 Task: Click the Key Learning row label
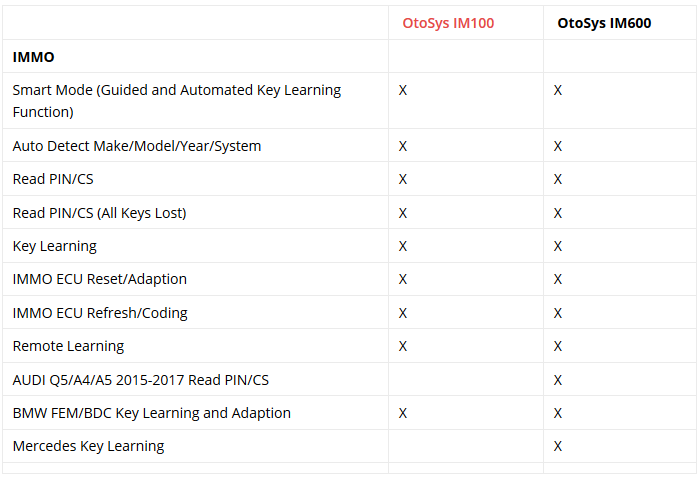[x=54, y=246]
